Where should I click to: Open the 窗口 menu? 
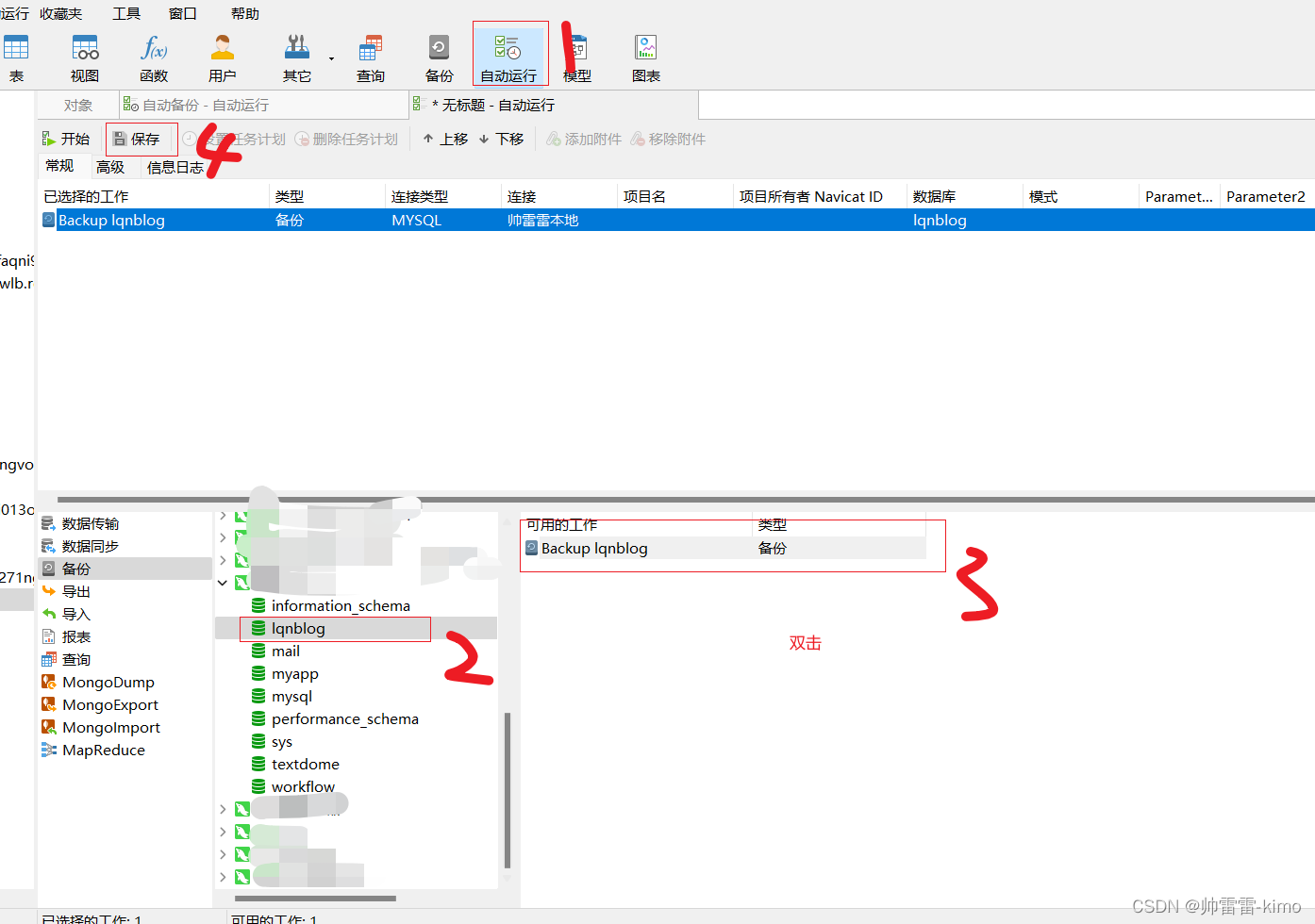(x=183, y=13)
